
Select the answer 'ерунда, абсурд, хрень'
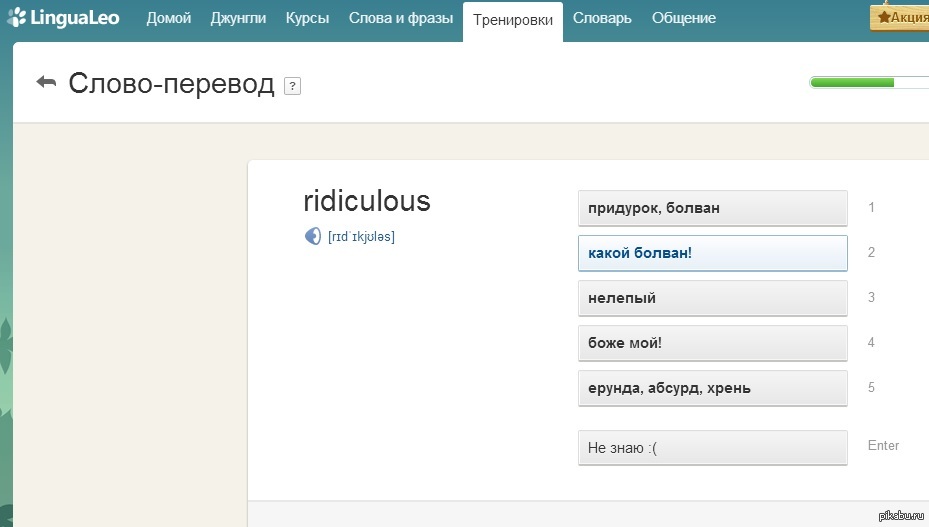click(712, 388)
